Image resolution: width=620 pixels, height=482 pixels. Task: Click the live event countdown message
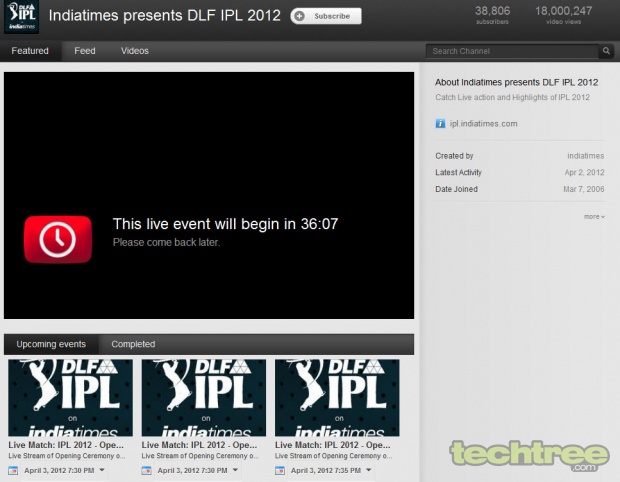pyautogui.click(x=225, y=224)
